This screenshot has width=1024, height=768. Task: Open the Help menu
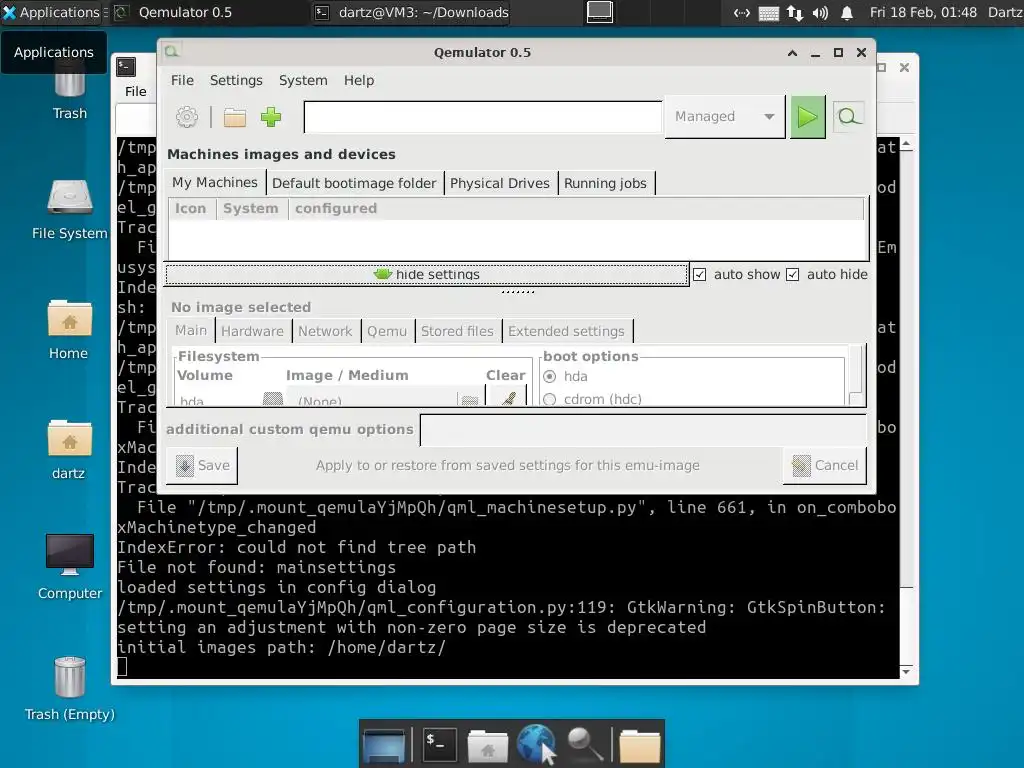pos(359,80)
